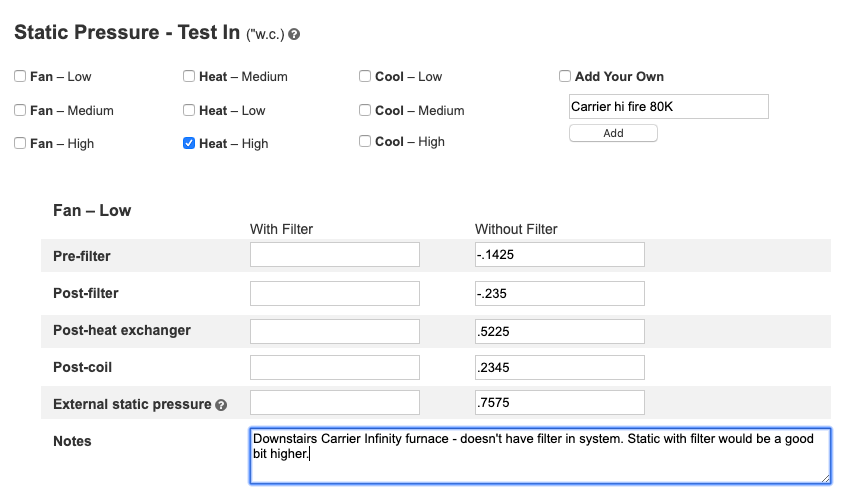Click the 'Static Pressure - Test In' page title
Screen dimensions: 854x497
[x=127, y=32]
